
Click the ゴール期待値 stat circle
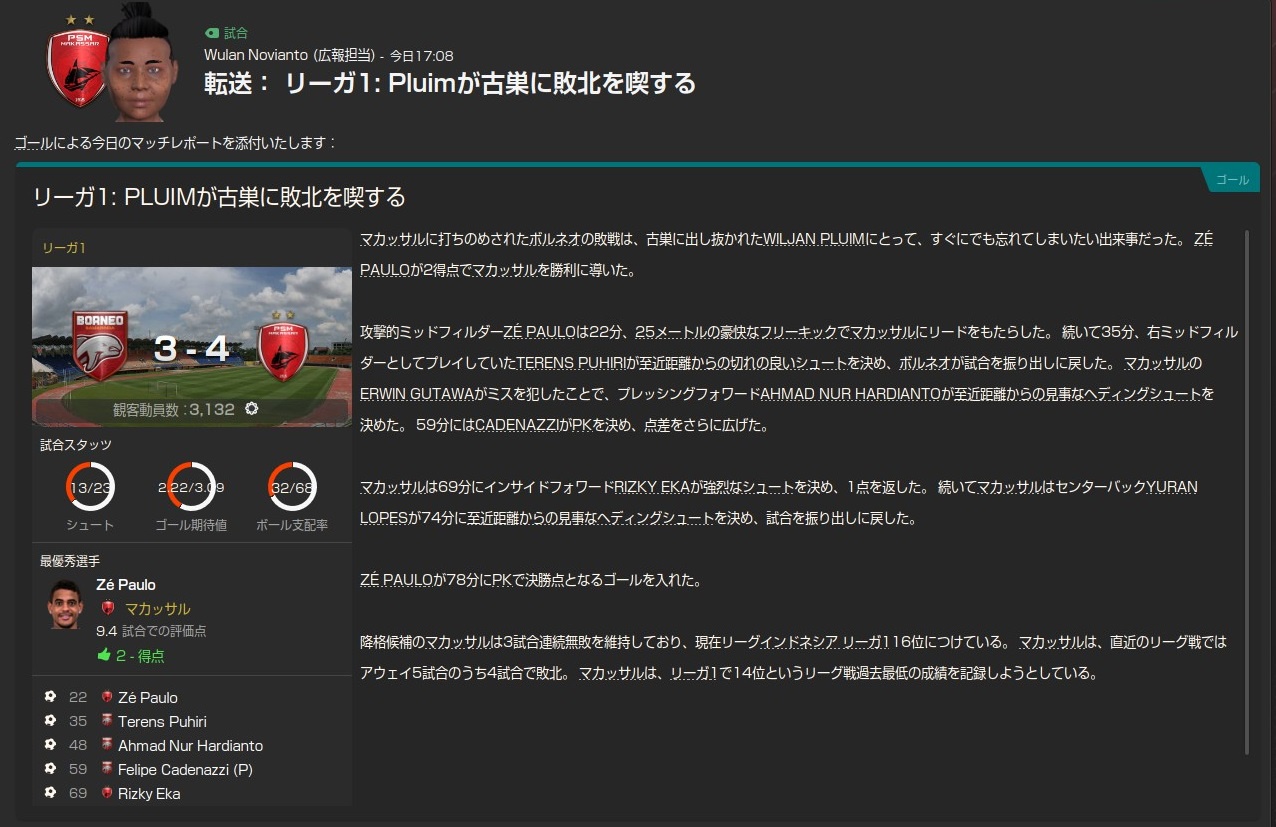190,488
